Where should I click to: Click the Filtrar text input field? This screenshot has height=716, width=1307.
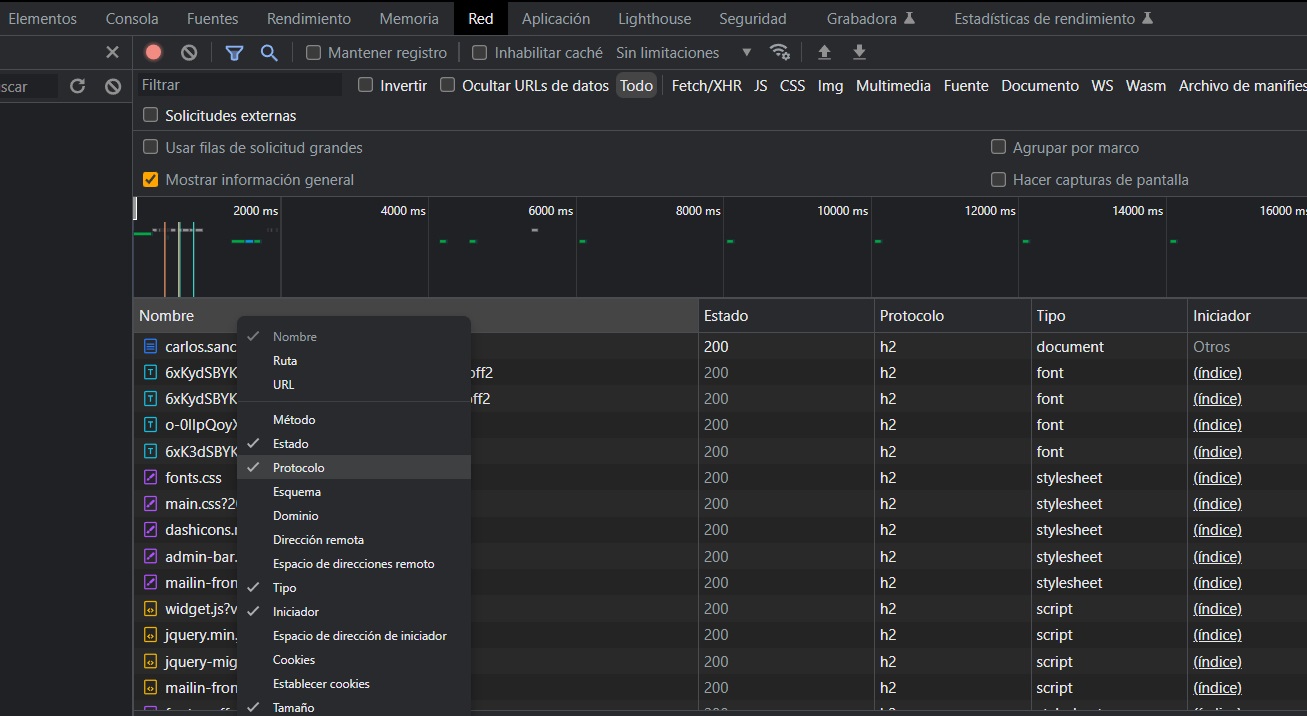[x=239, y=86]
